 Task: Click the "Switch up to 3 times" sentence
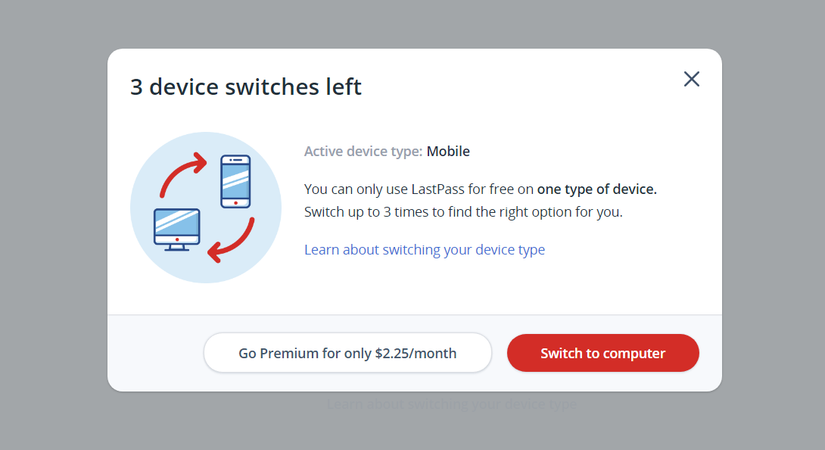tap(463, 212)
